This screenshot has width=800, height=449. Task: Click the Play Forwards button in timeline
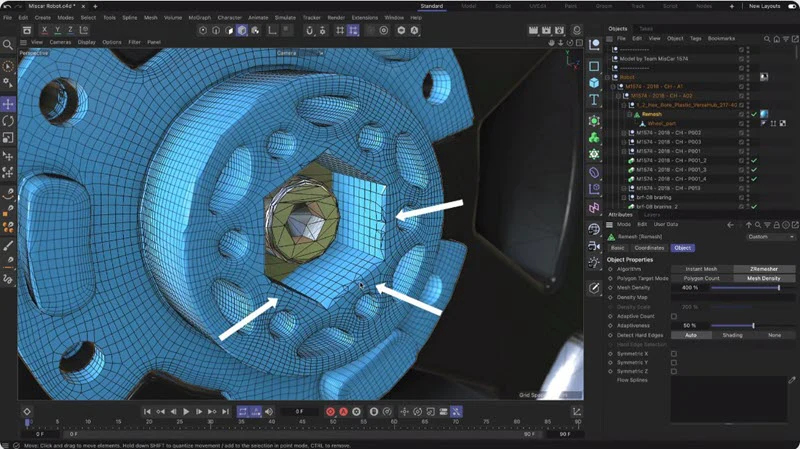coord(186,412)
